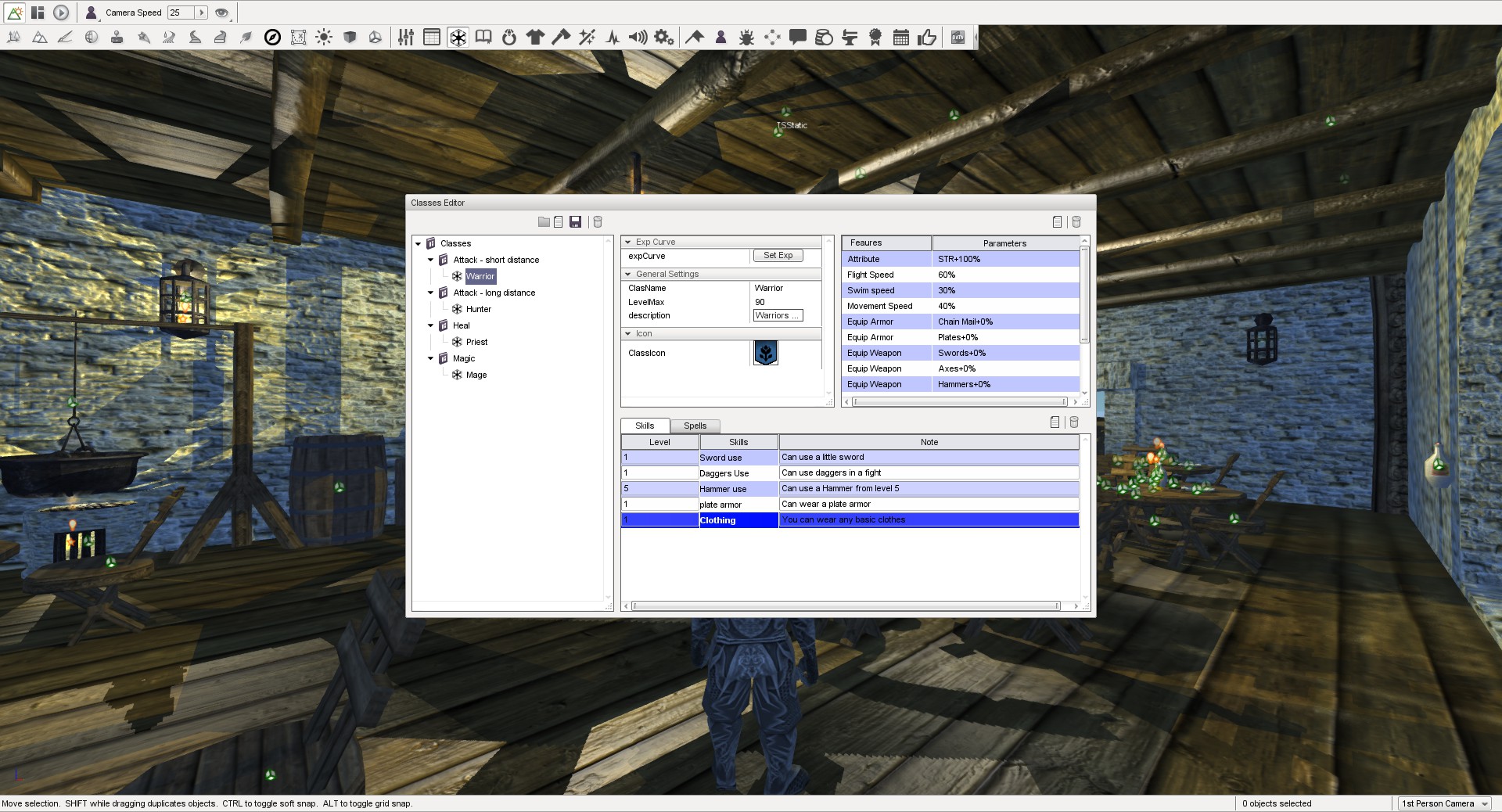This screenshot has height=812, width=1502.
Task: Select the Warrior class icon in the tree
Action: click(x=457, y=276)
